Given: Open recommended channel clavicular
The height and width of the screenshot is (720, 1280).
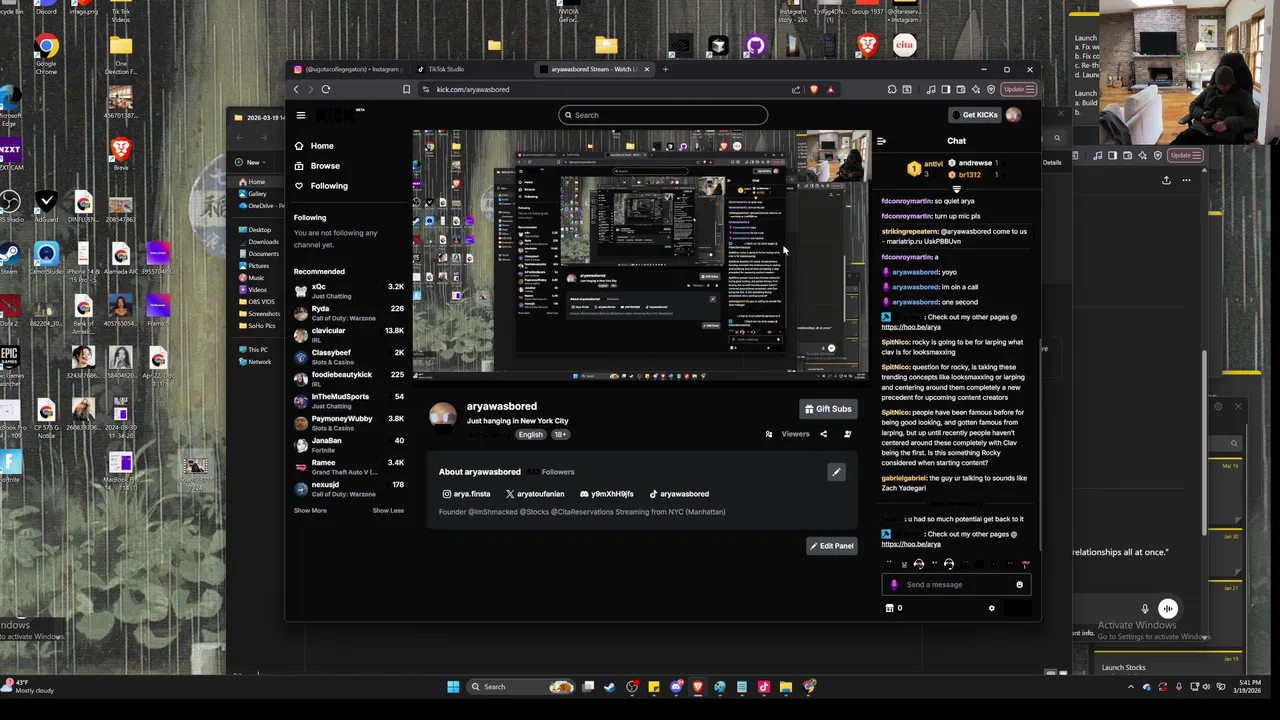Looking at the screenshot, I should (349, 335).
